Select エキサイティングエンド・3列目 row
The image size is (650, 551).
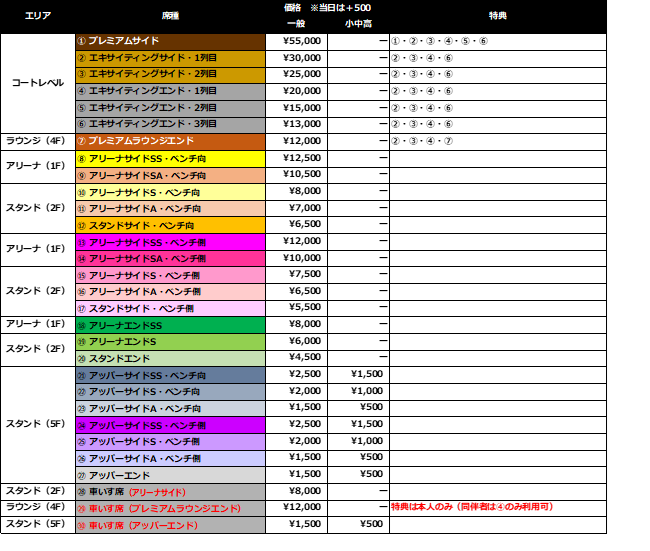pos(170,125)
